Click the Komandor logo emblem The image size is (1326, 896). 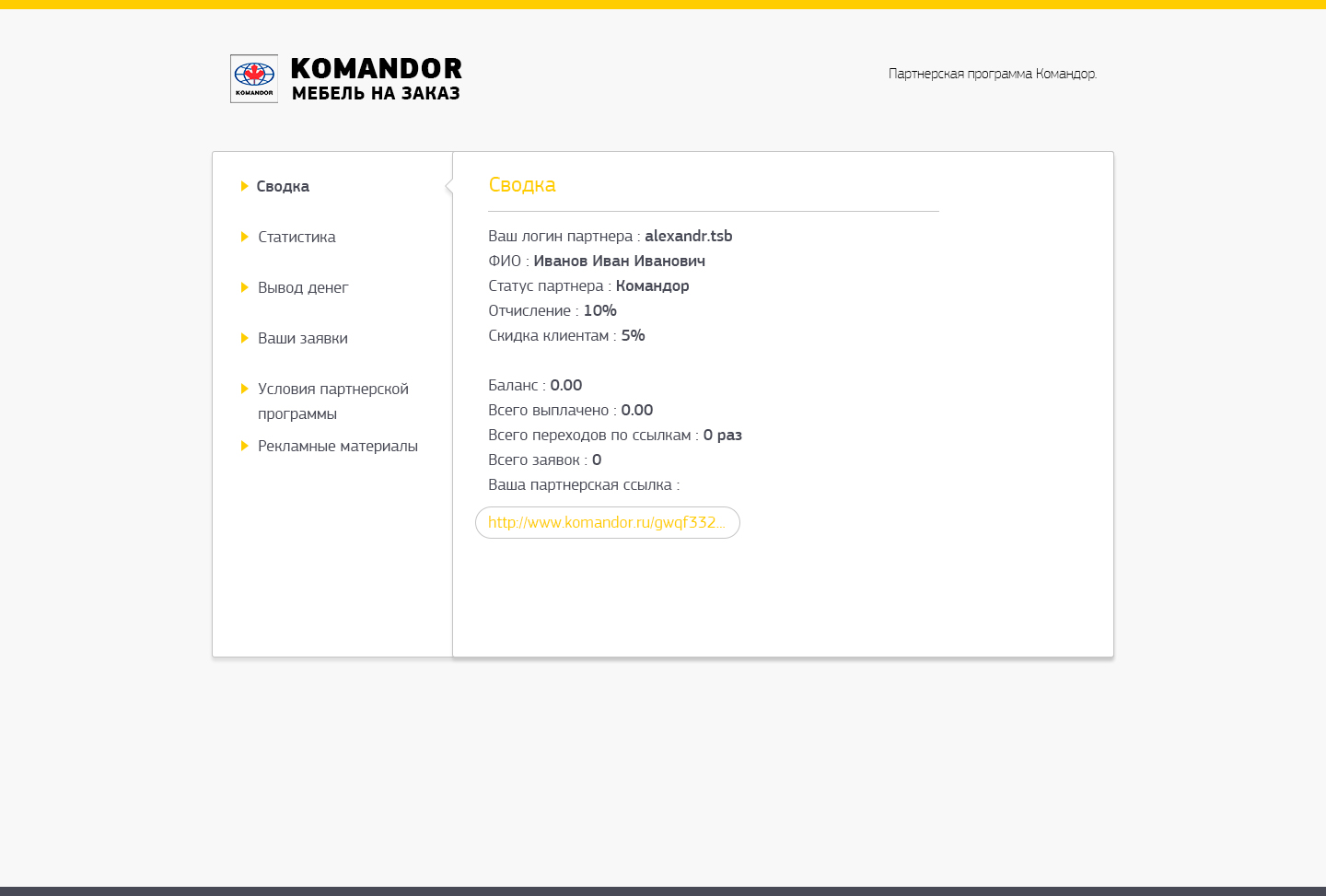click(254, 78)
